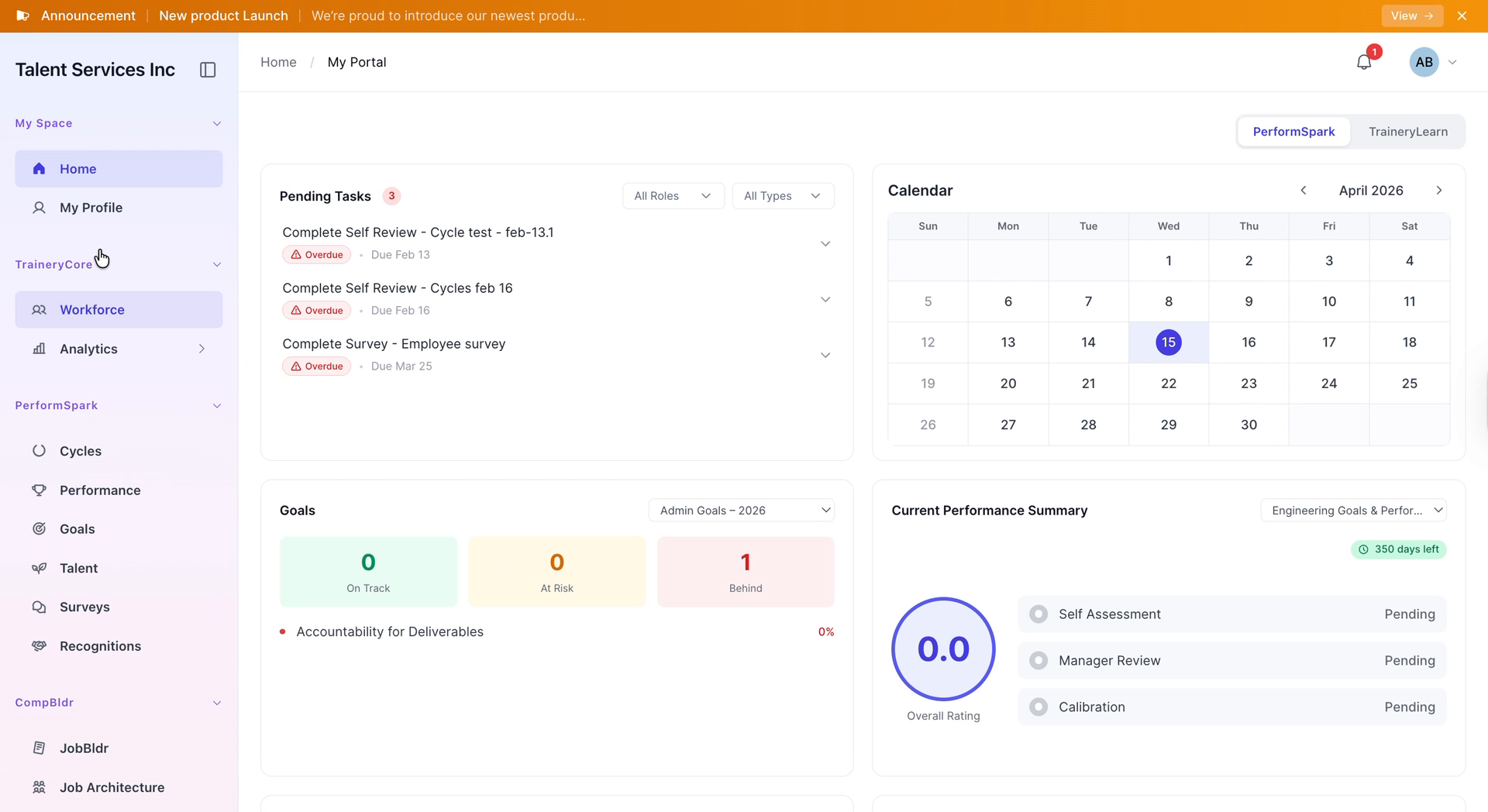1488x812 pixels.
Task: Select the Self Assessment status circle
Action: point(1038,614)
